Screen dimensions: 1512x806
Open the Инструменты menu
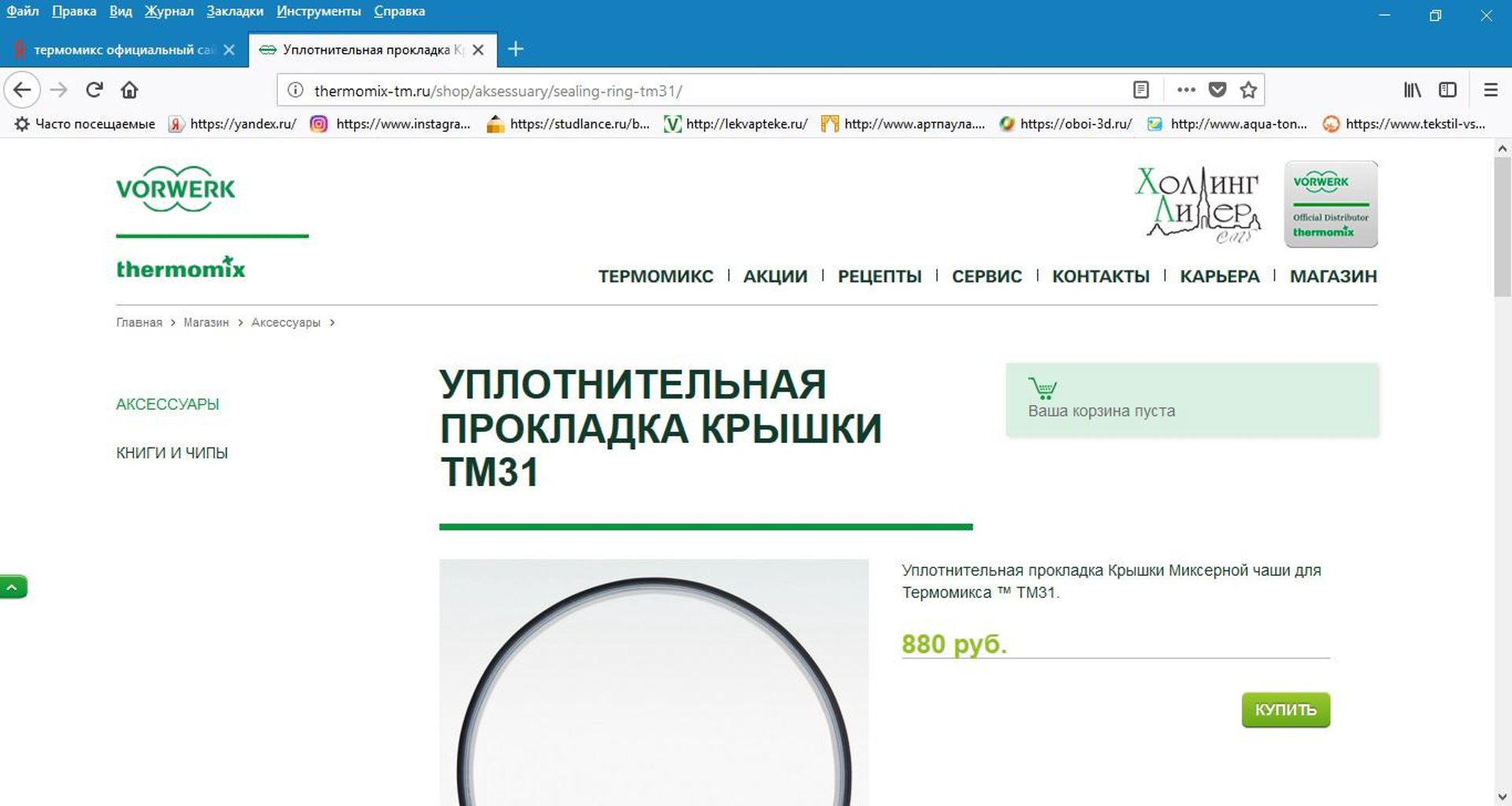(318, 11)
